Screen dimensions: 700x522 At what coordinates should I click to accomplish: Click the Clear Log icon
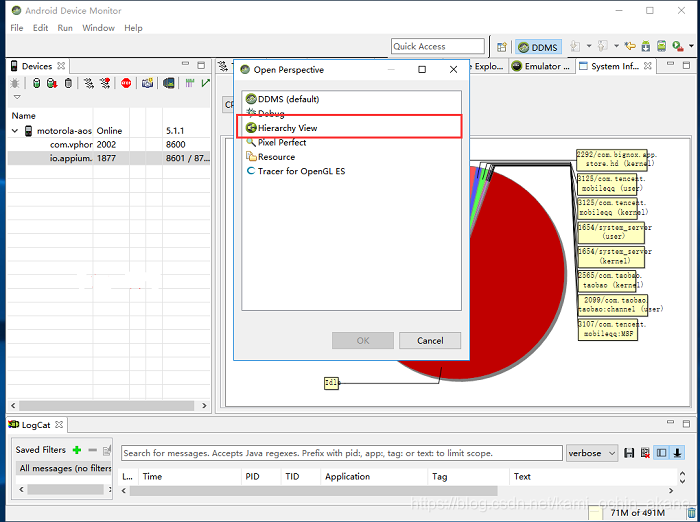(x=645, y=453)
